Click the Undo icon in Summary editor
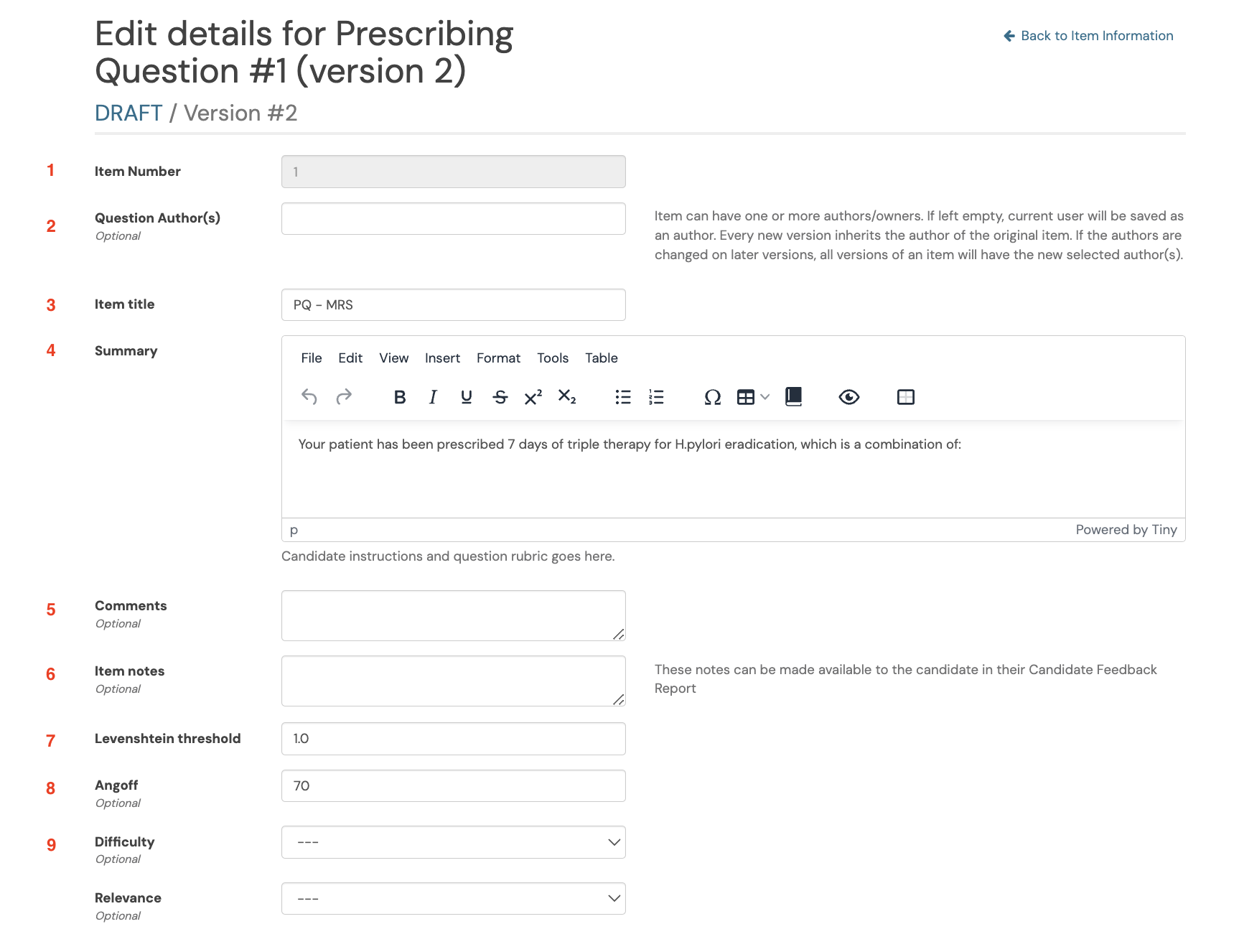Viewport: 1239px width, 952px height. [309, 397]
